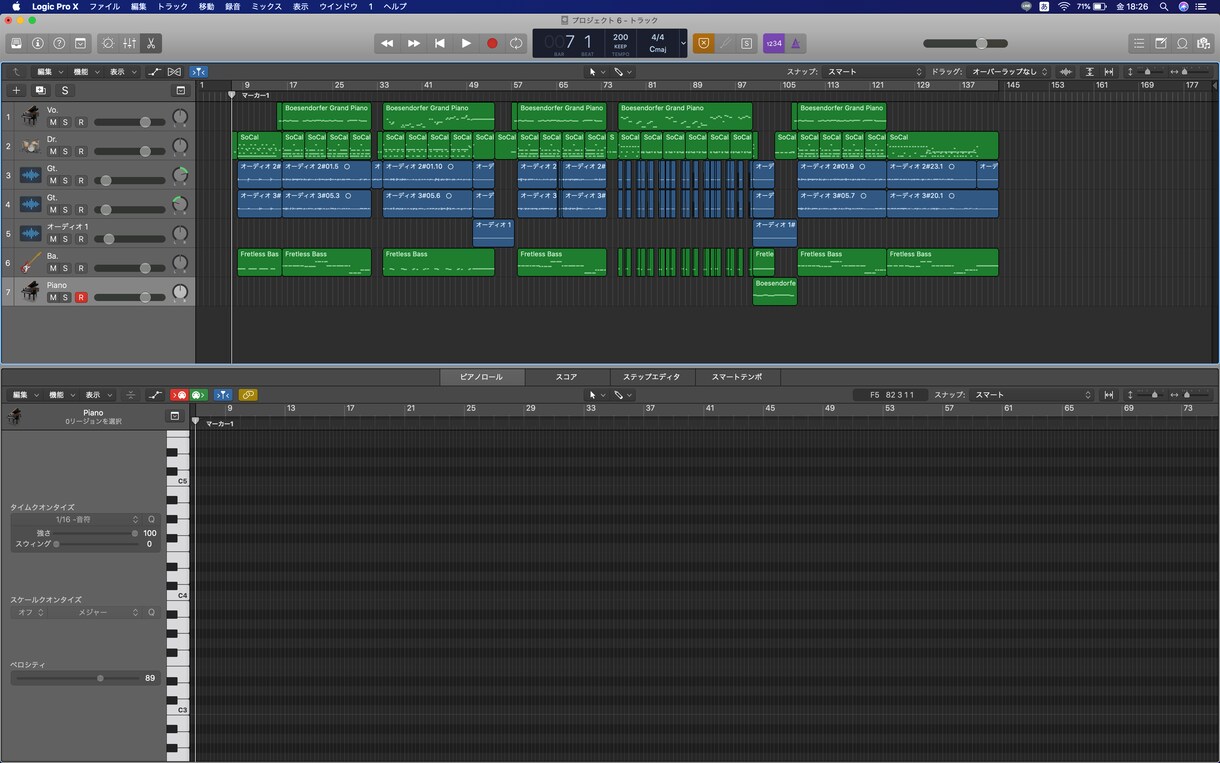1220x763 pixels.
Task: Click the red Record button
Action: pos(491,43)
